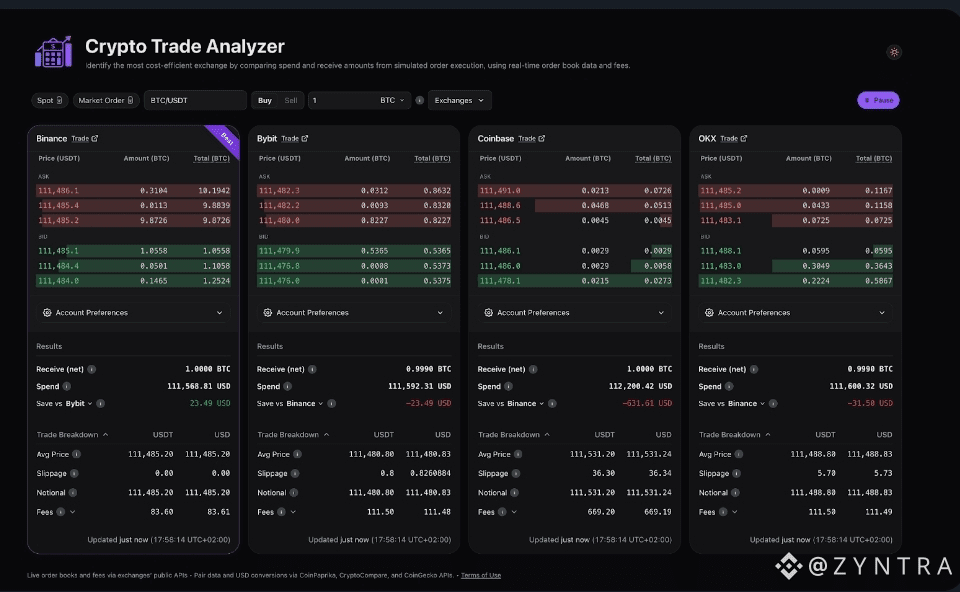Toggle the Spot market type chip
Image resolution: width=960 pixels, height=592 pixels.
50,100
